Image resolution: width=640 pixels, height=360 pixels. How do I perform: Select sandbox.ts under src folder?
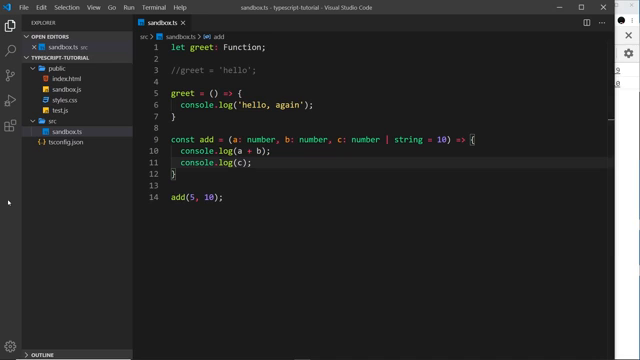coord(67,132)
